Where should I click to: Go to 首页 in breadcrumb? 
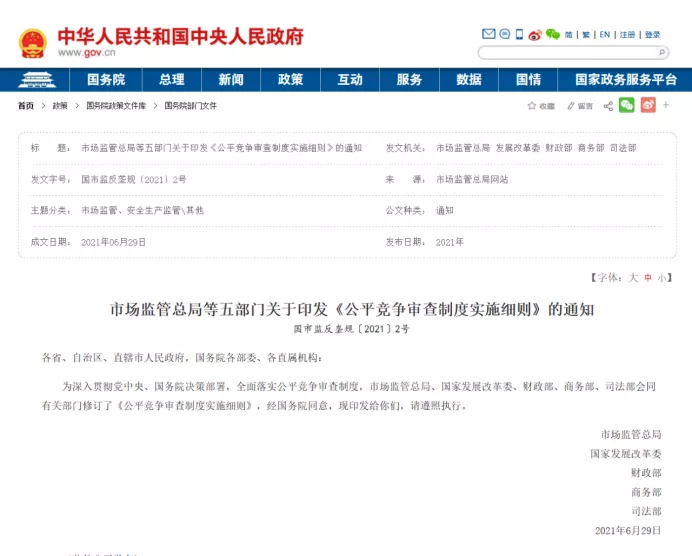tap(26, 106)
